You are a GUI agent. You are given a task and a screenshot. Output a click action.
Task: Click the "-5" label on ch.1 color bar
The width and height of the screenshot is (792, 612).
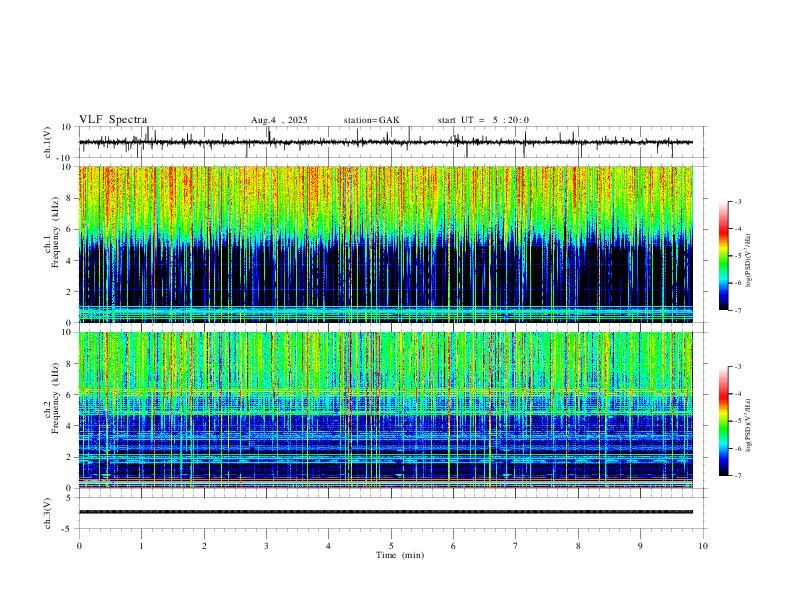[x=737, y=256]
